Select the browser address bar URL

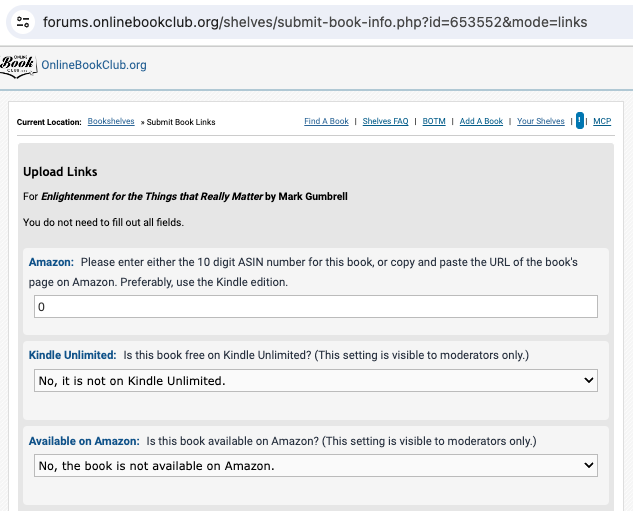coord(315,22)
